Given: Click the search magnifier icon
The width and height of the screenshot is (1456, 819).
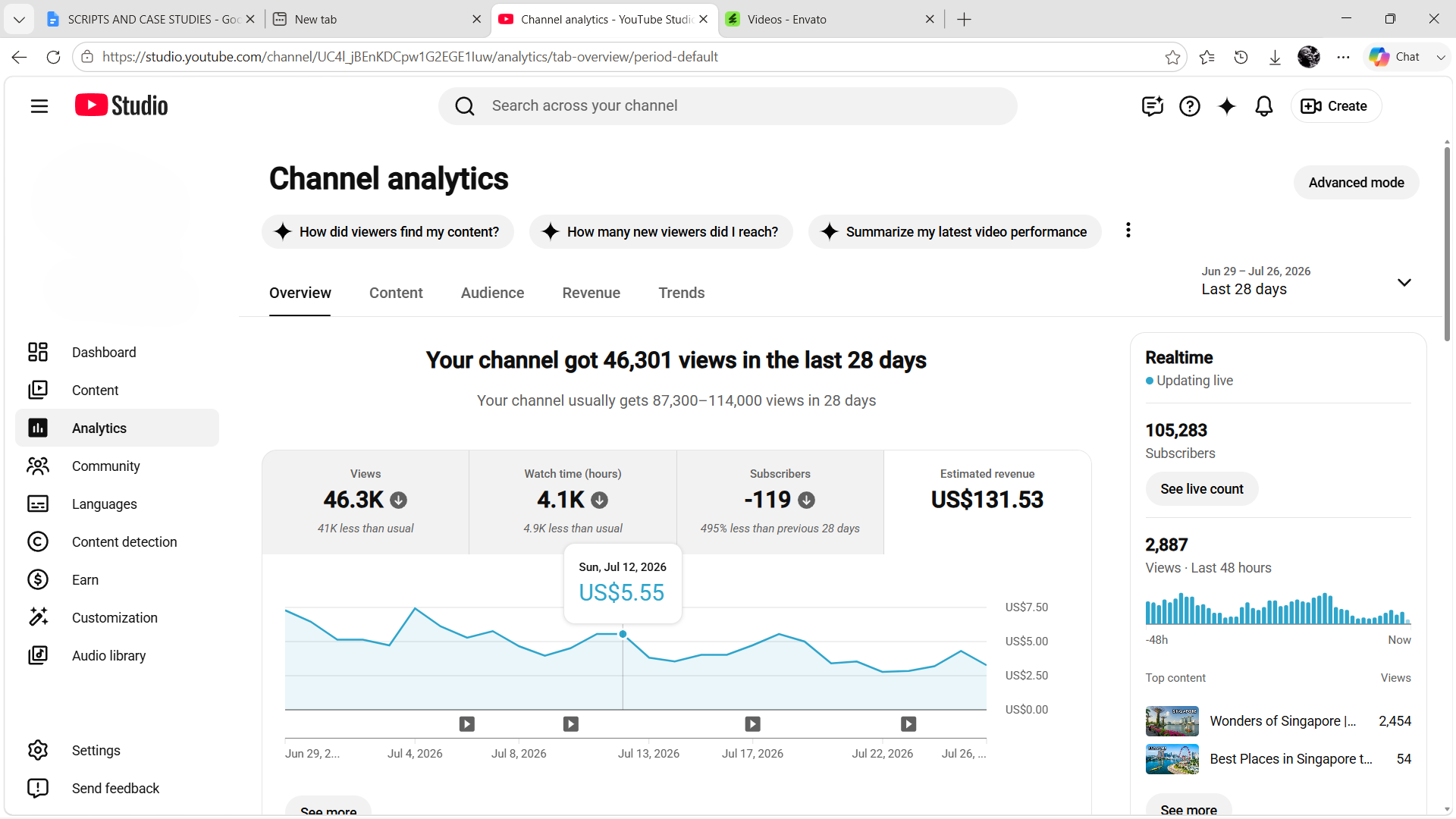Looking at the screenshot, I should point(465,106).
